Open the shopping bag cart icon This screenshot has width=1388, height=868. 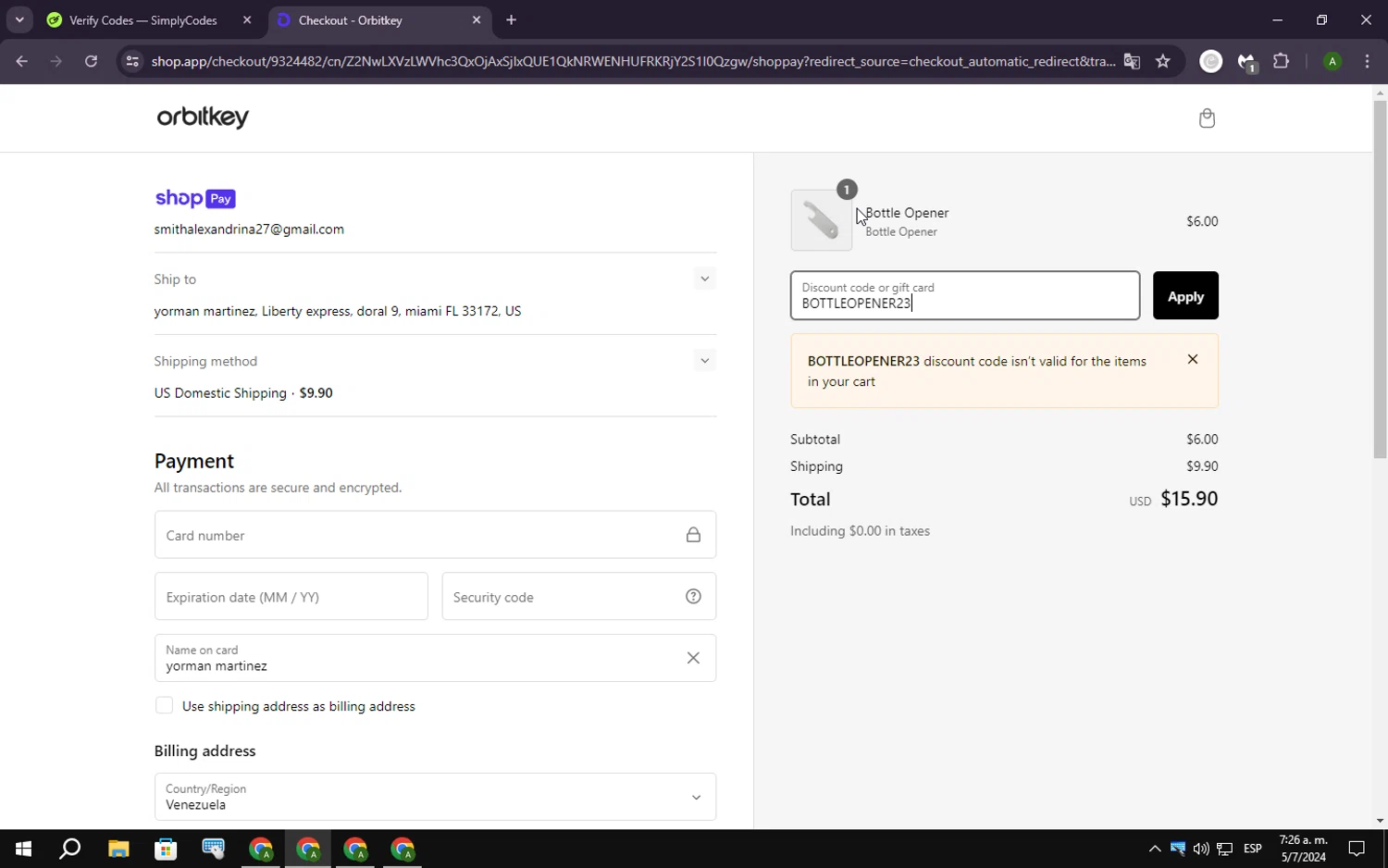(x=1207, y=118)
